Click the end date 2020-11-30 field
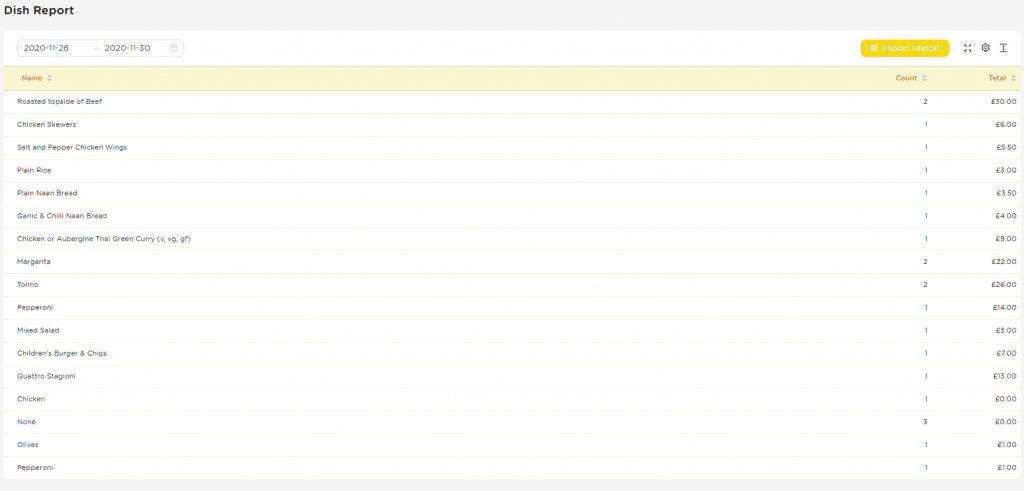The image size is (1024, 491). pyautogui.click(x=127, y=48)
